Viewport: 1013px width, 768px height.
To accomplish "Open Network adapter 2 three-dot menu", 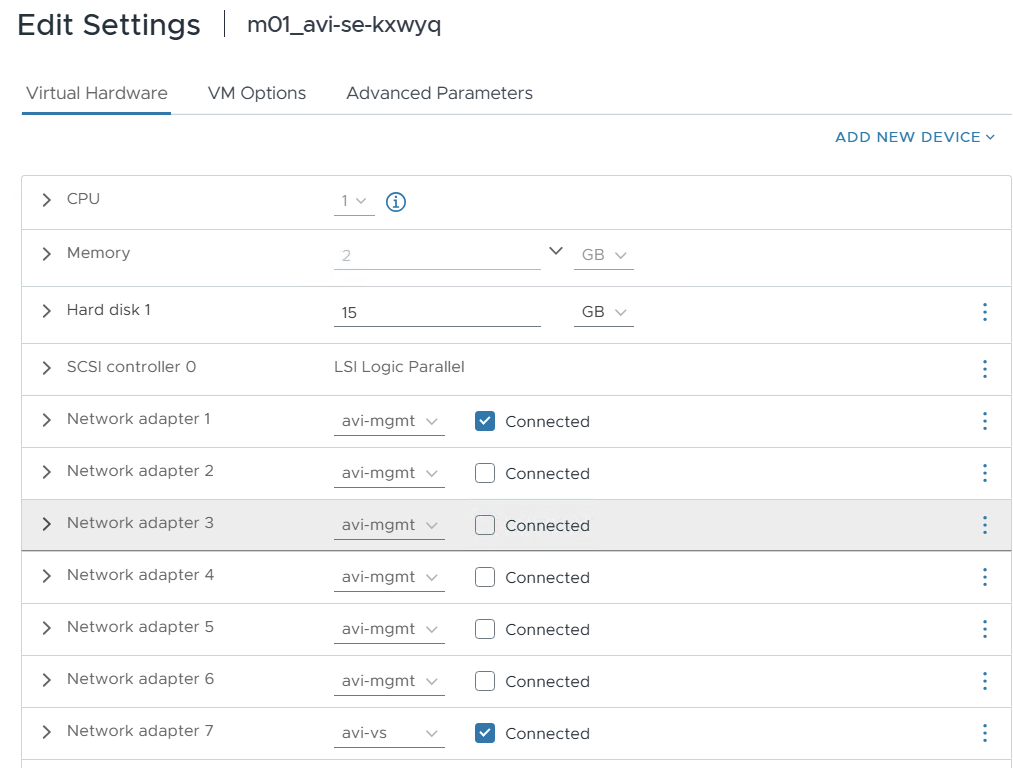I will pos(984,473).
